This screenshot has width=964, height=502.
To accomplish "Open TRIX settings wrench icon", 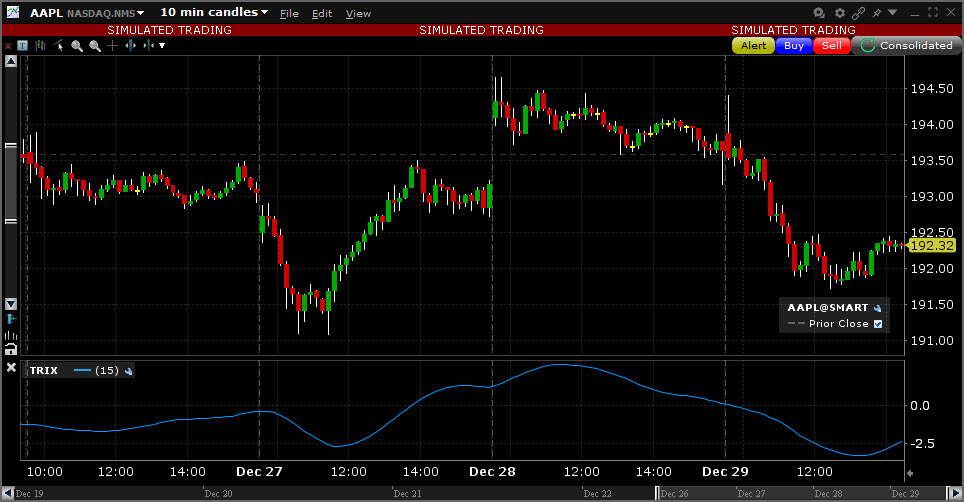I will pyautogui.click(x=128, y=371).
